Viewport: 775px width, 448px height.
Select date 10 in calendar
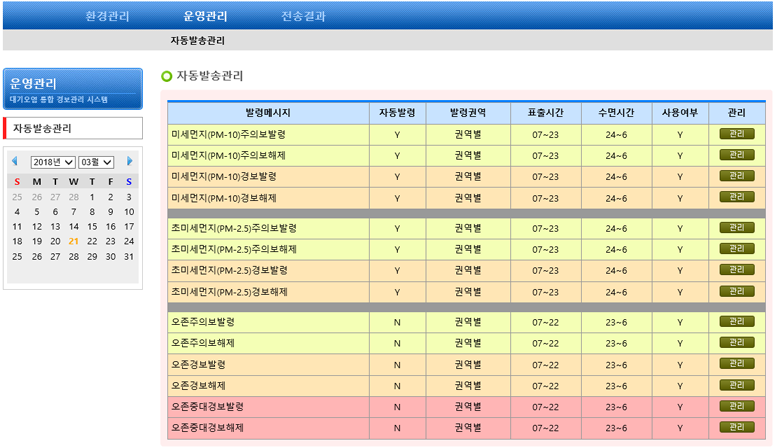pos(129,212)
